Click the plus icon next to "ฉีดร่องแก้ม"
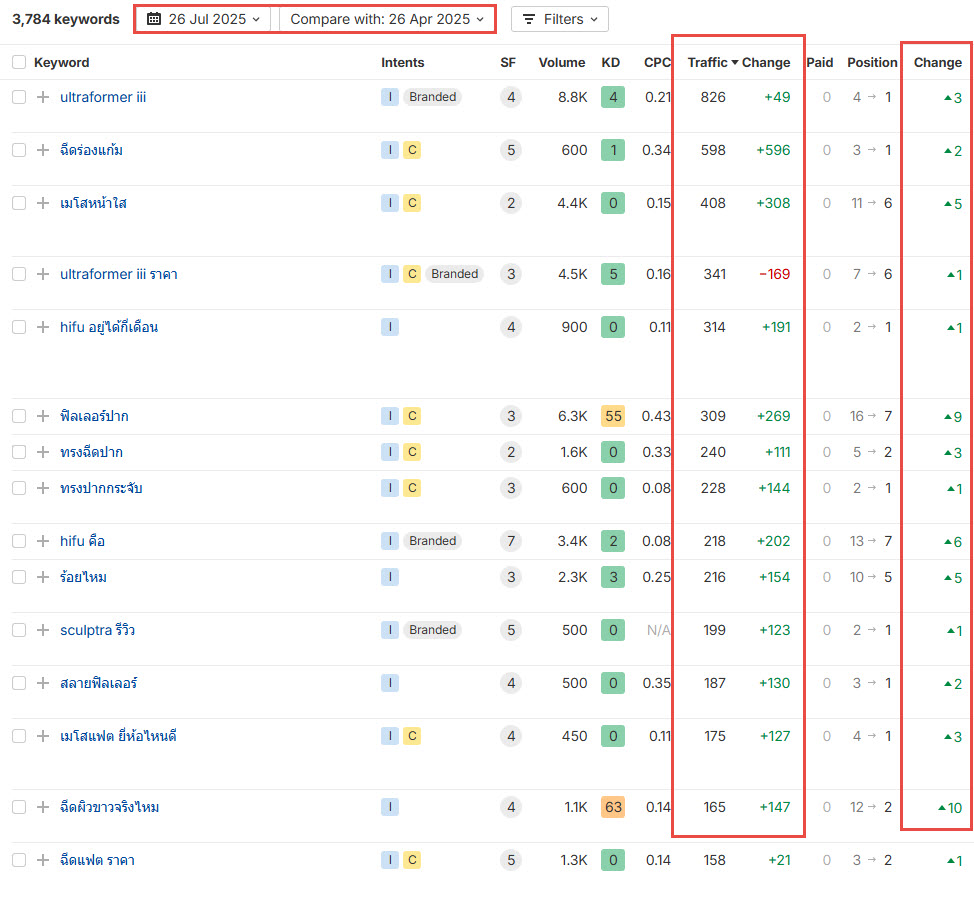 (x=42, y=150)
